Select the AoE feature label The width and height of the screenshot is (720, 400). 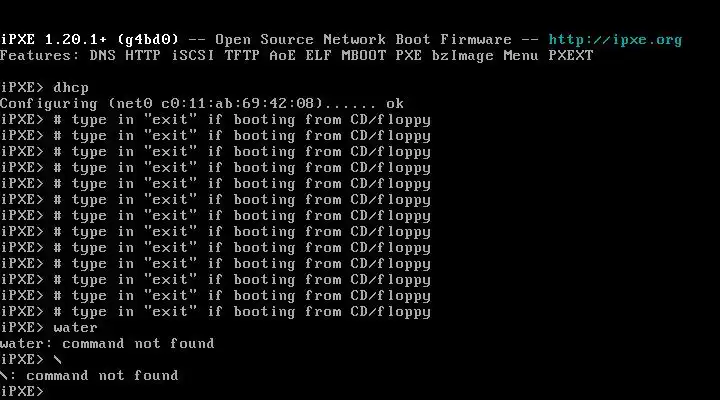click(282, 56)
